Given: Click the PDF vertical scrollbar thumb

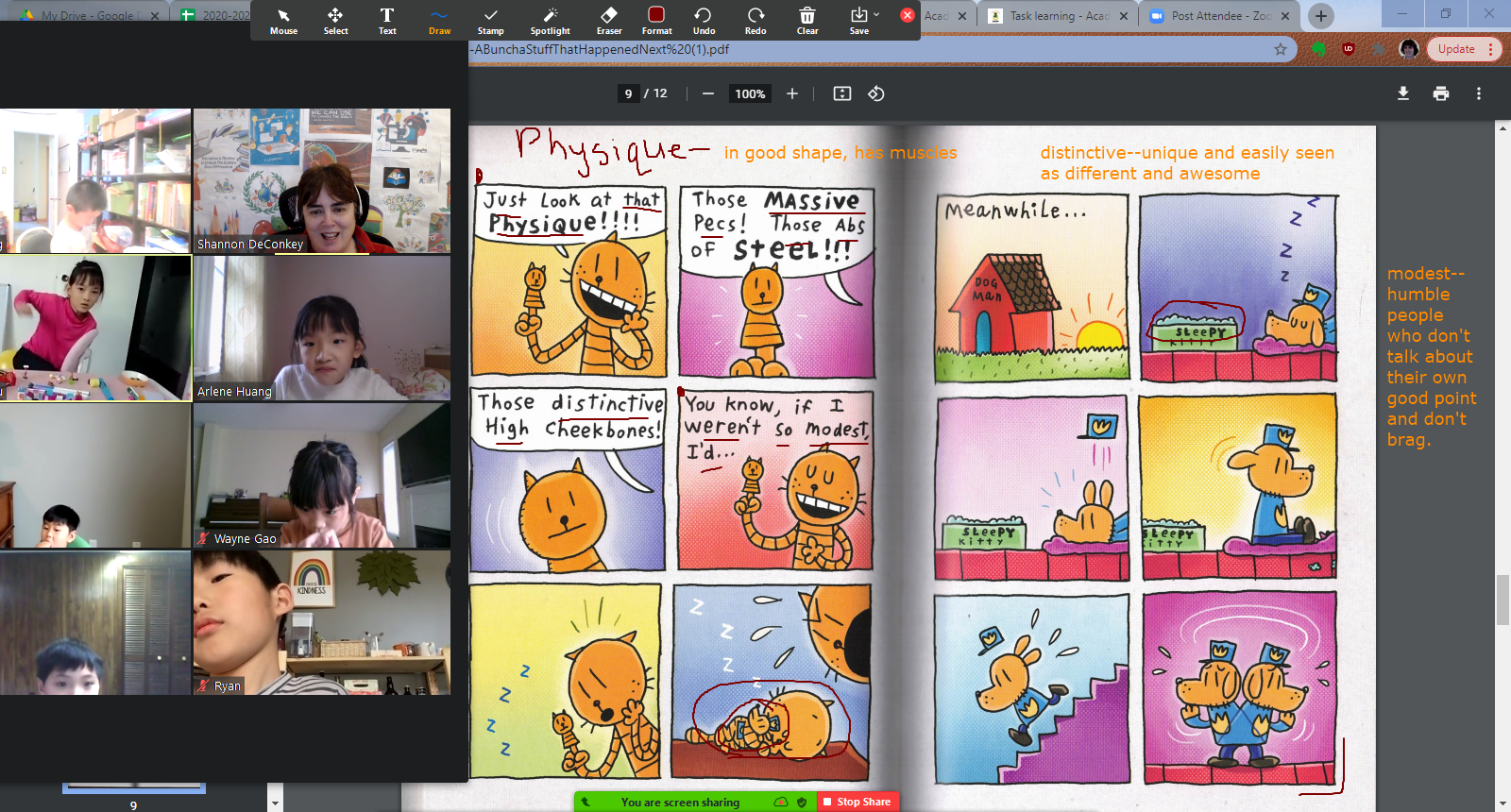Looking at the screenshot, I should tap(1503, 599).
